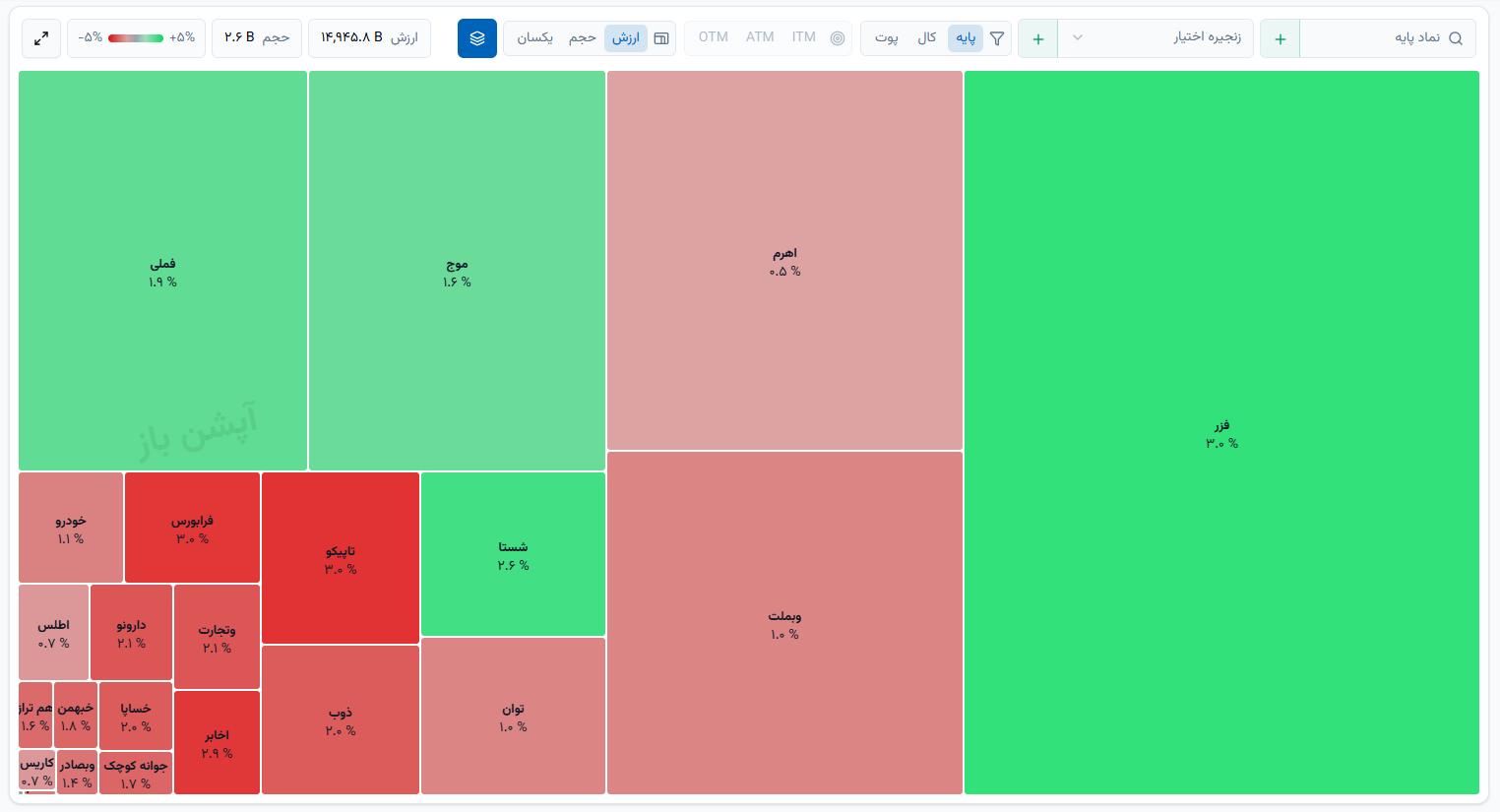Toggle the blue layers grouping button
1500x812 pixels.
477,38
